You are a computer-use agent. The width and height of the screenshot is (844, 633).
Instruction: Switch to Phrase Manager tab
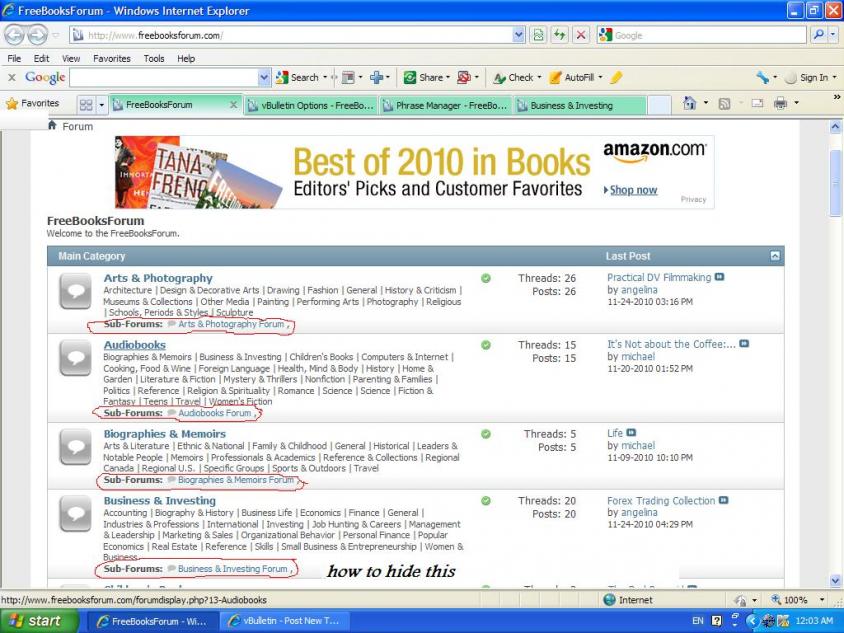click(x=446, y=106)
